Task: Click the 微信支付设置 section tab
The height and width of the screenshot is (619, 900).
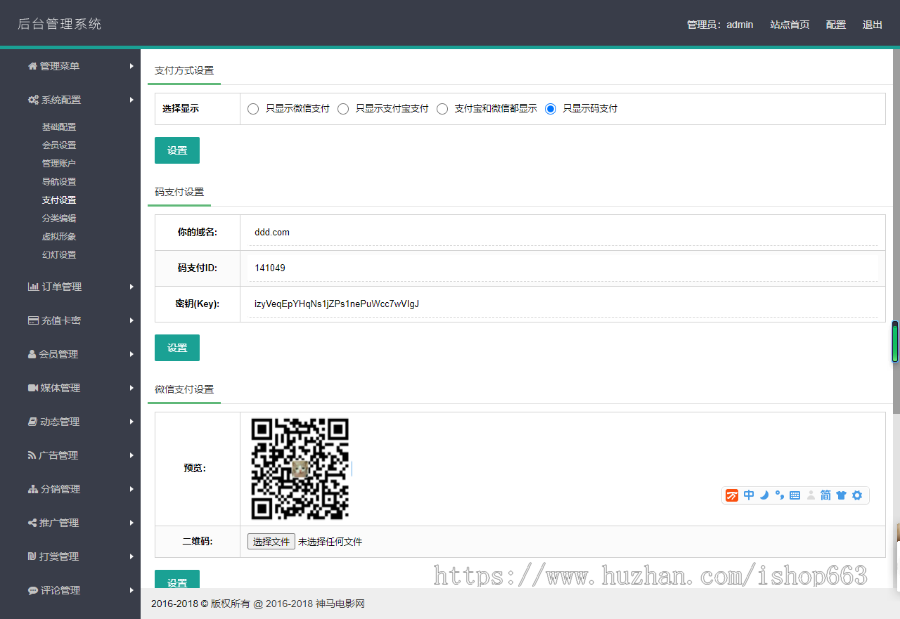Action: tap(184, 390)
